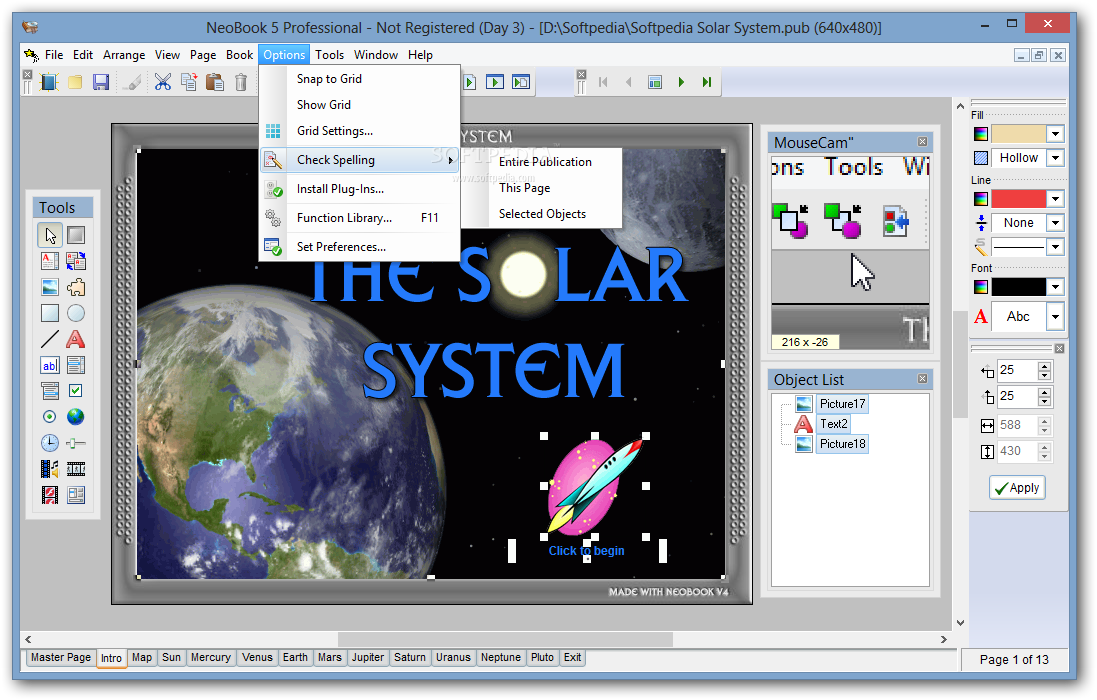Save publication with floppy disk icon
This screenshot has height=700, width=1097.
coord(101,82)
